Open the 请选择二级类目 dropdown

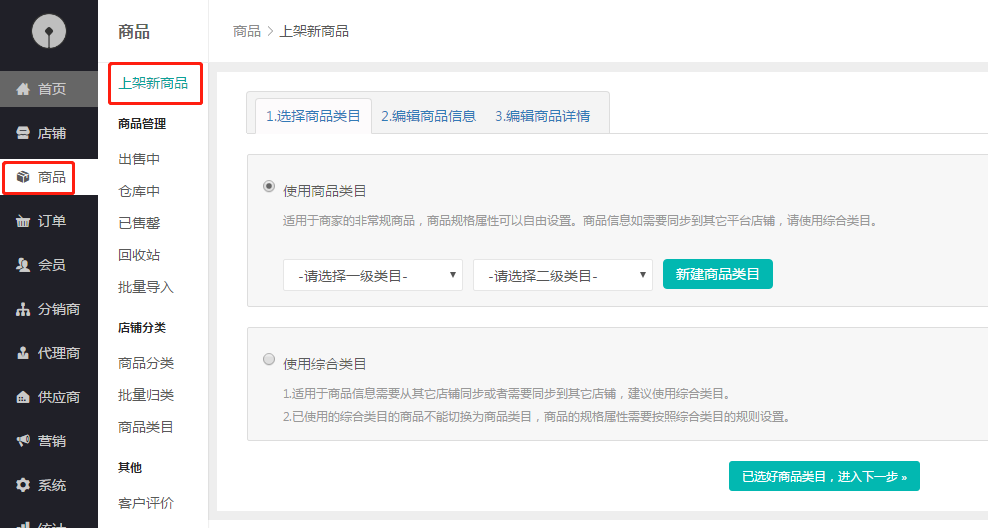coord(562,275)
